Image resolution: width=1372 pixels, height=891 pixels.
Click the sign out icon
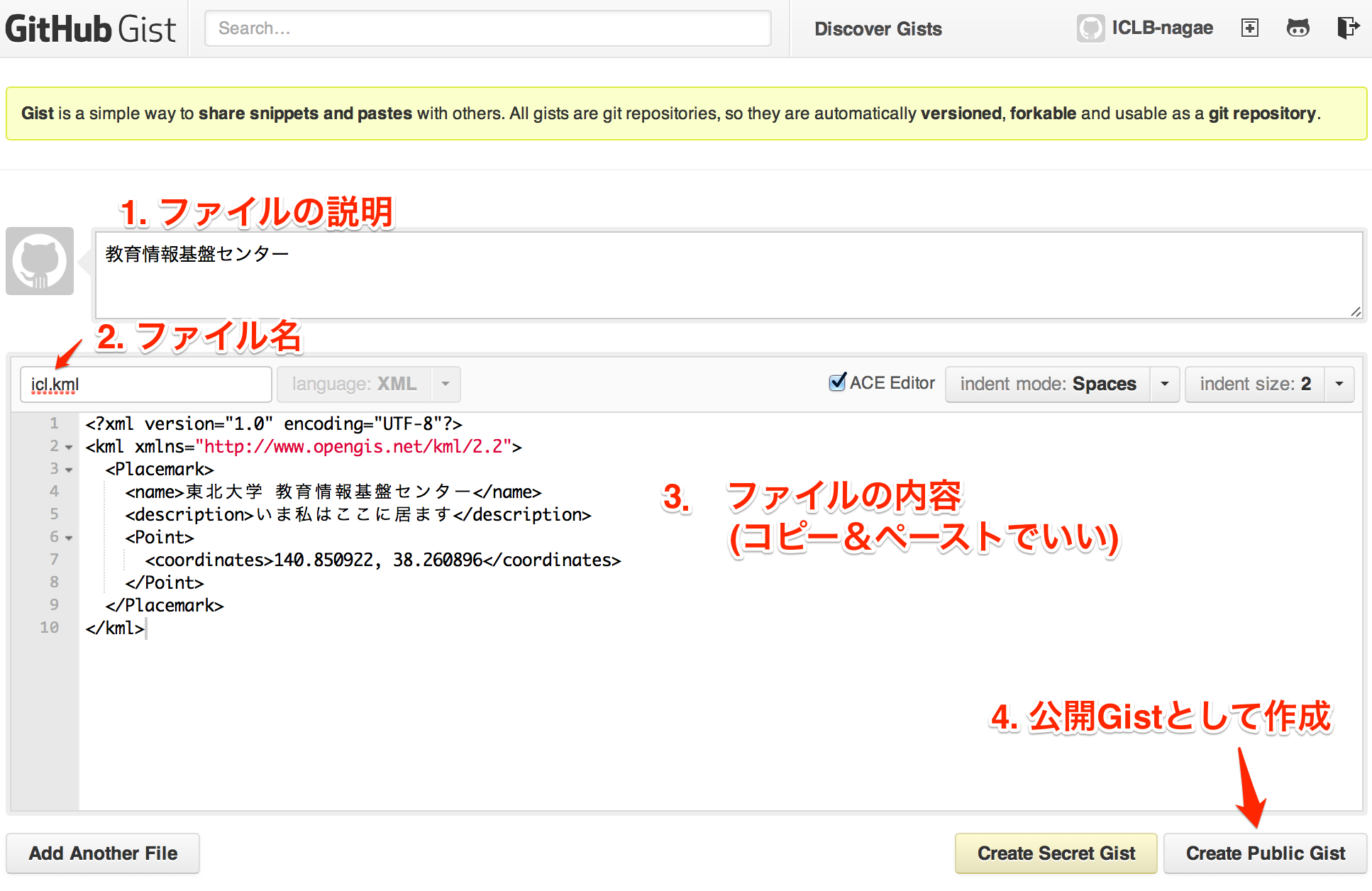(x=1348, y=28)
